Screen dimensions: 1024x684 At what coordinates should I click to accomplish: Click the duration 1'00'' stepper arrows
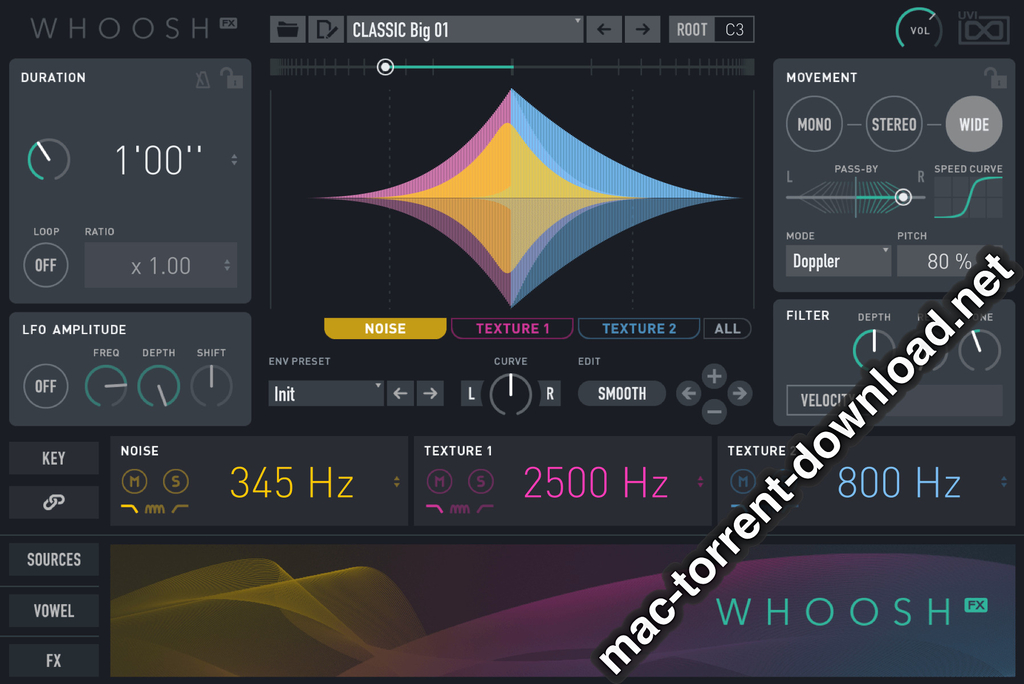[x=234, y=159]
